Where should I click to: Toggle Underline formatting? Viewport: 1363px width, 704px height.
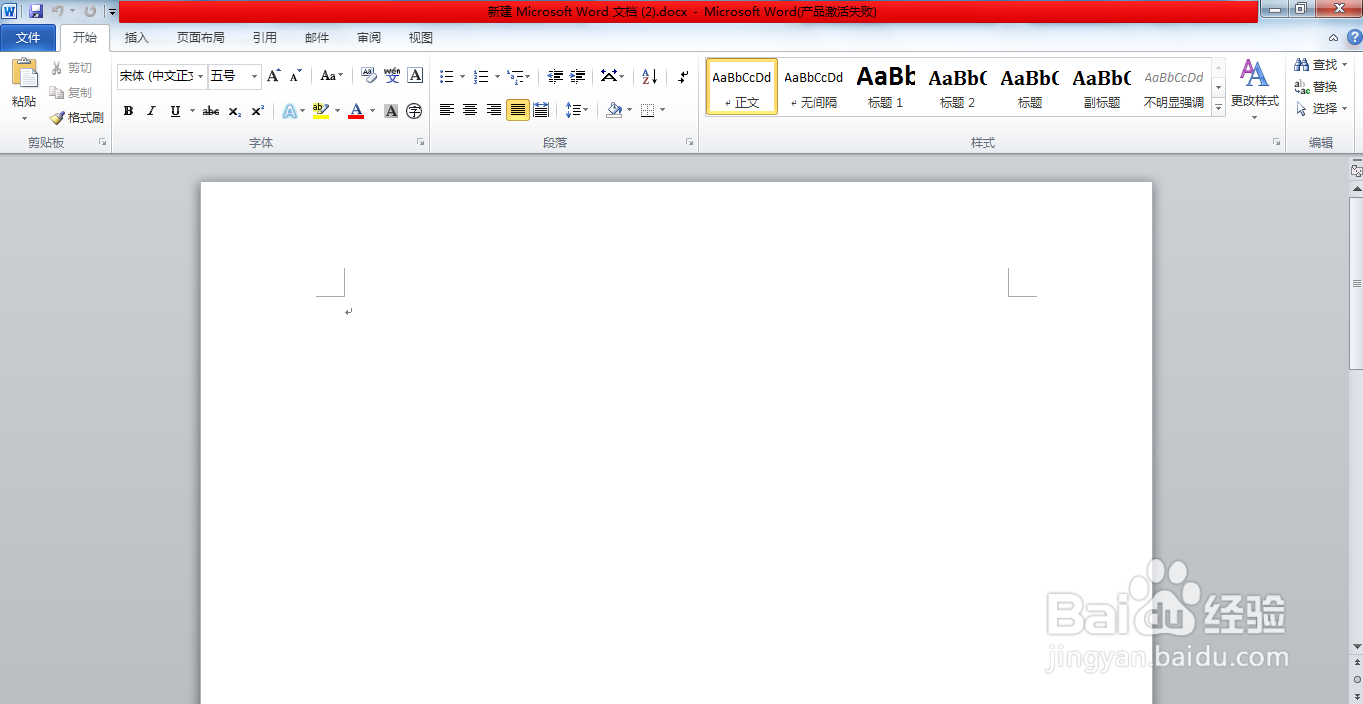pyautogui.click(x=175, y=111)
